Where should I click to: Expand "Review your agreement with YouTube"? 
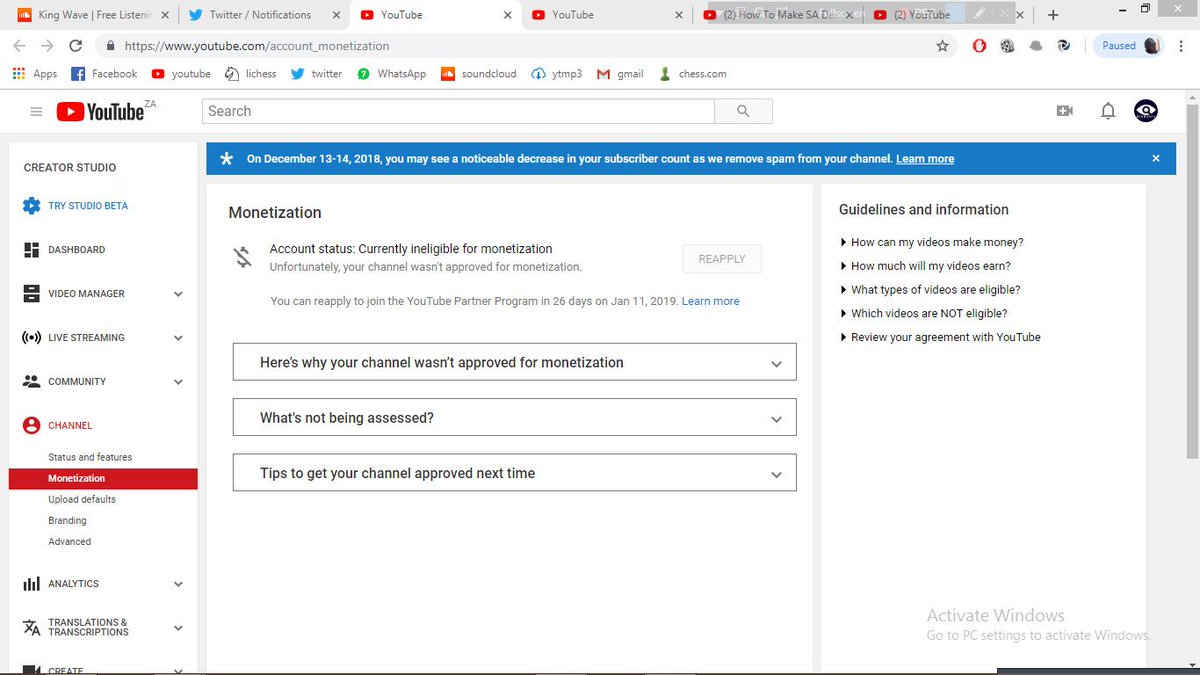tap(941, 337)
